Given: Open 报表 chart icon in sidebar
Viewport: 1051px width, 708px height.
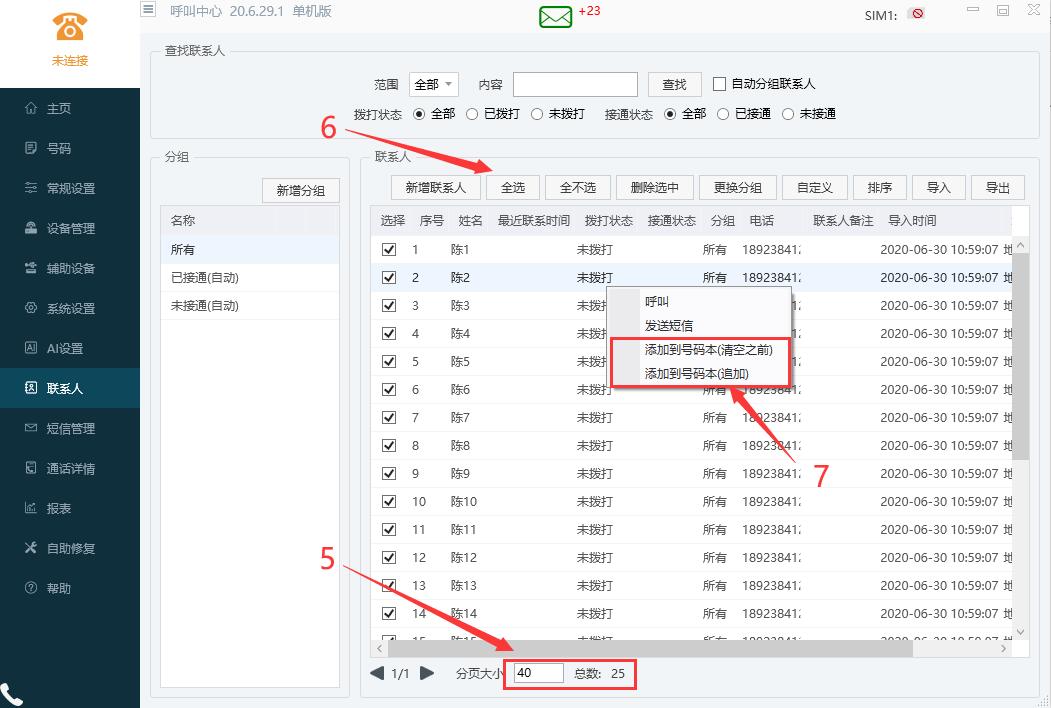Looking at the screenshot, I should [x=31, y=508].
